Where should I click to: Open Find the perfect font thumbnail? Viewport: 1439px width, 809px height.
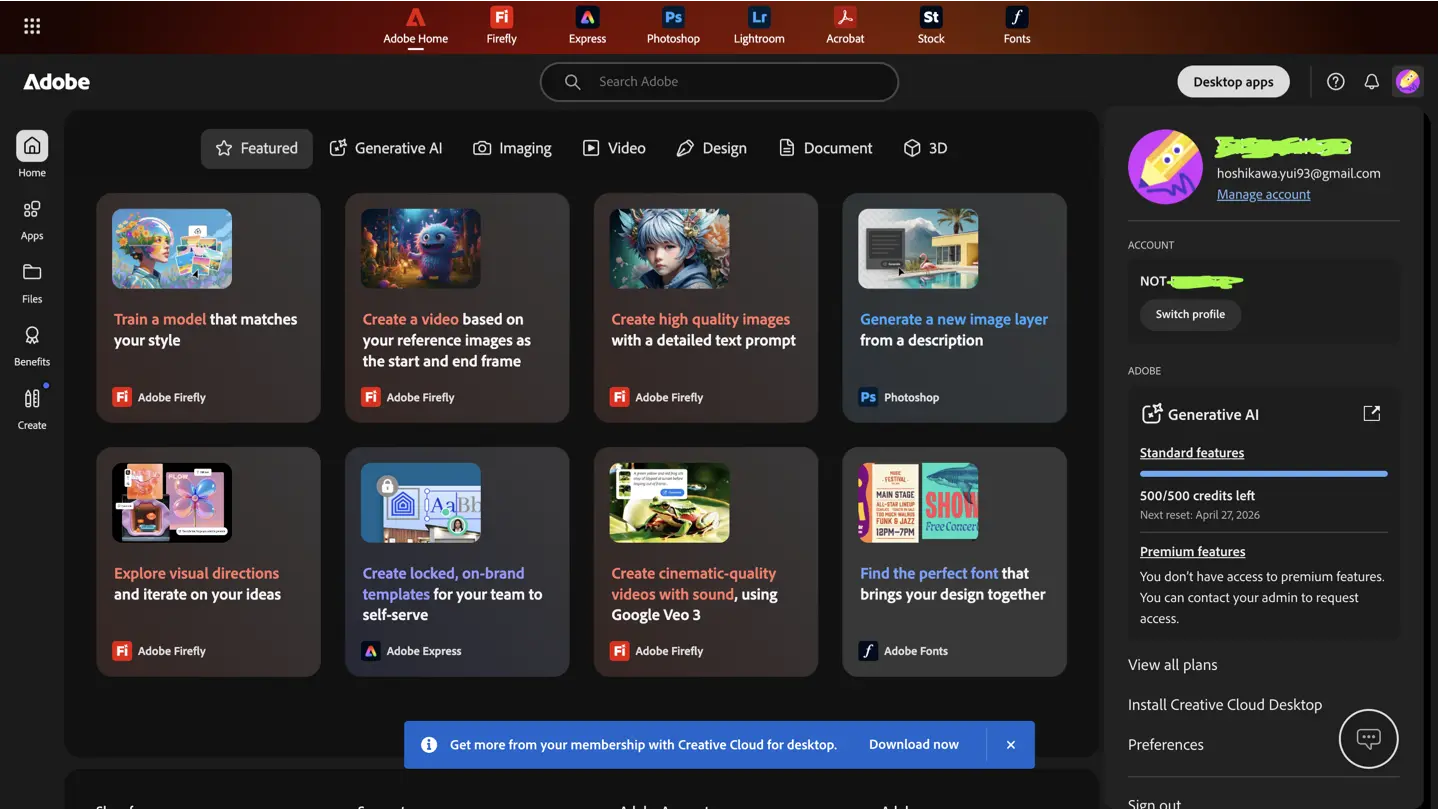click(918, 503)
